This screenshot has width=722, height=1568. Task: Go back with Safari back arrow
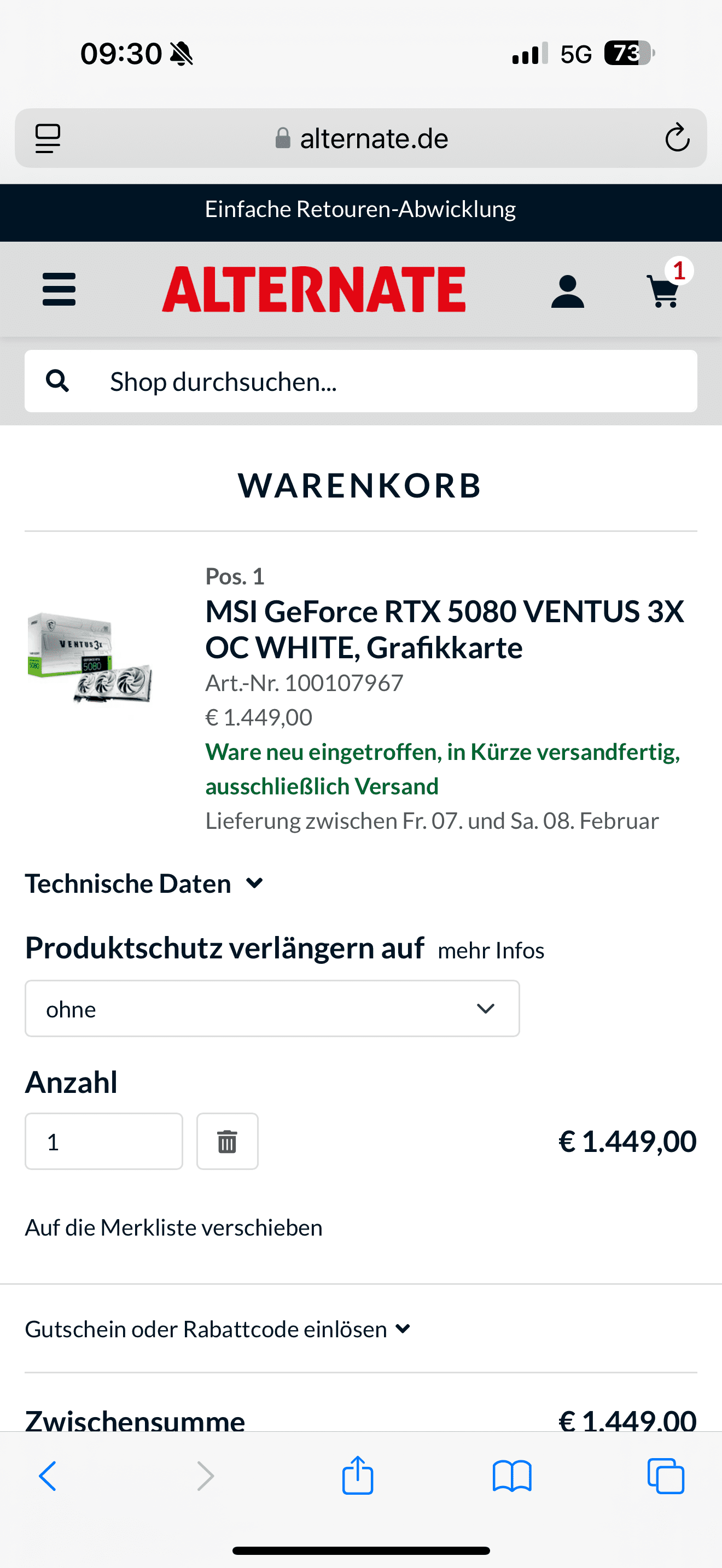(x=48, y=1476)
